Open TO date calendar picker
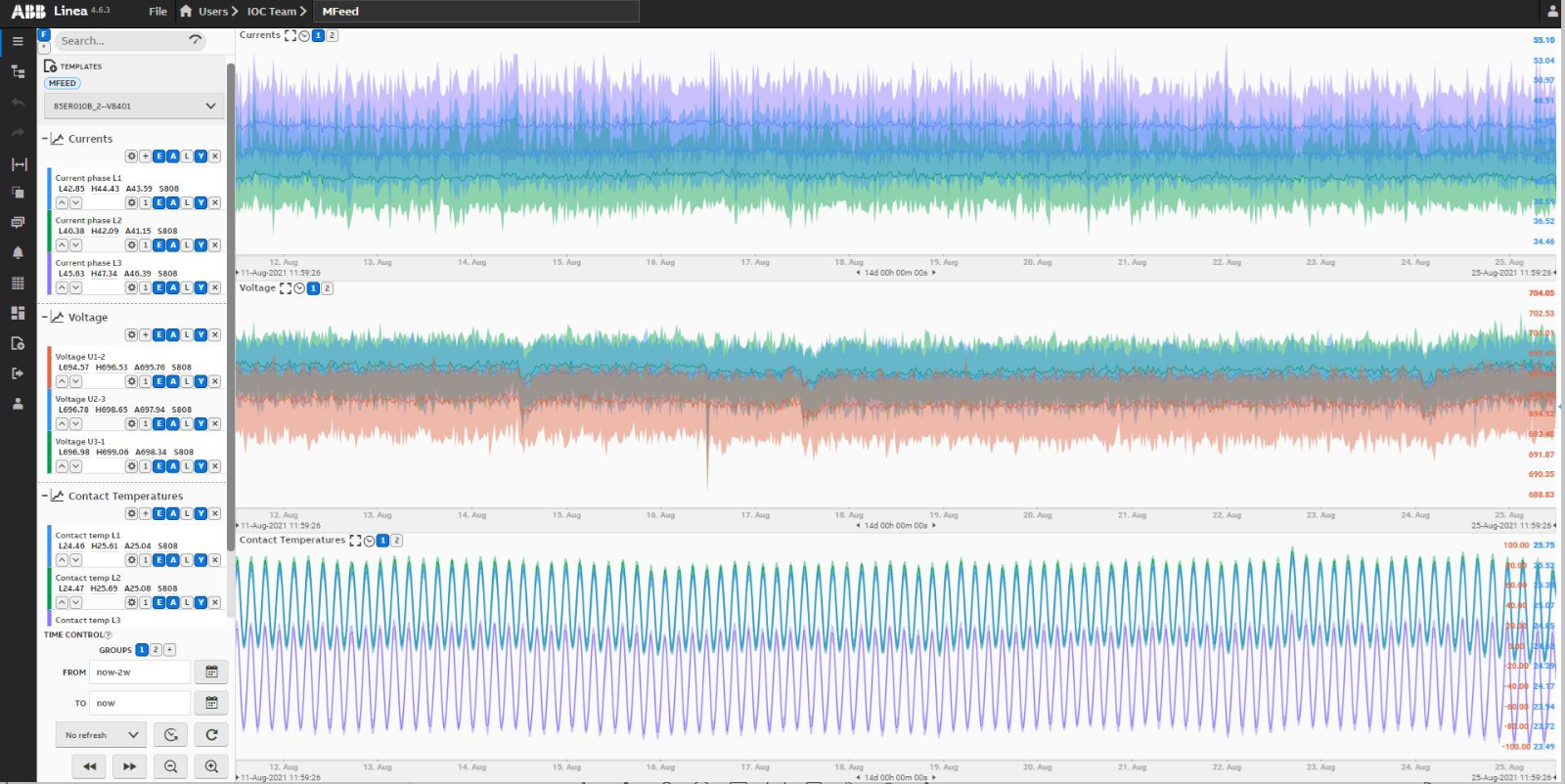Image resolution: width=1565 pixels, height=784 pixels. [x=211, y=703]
